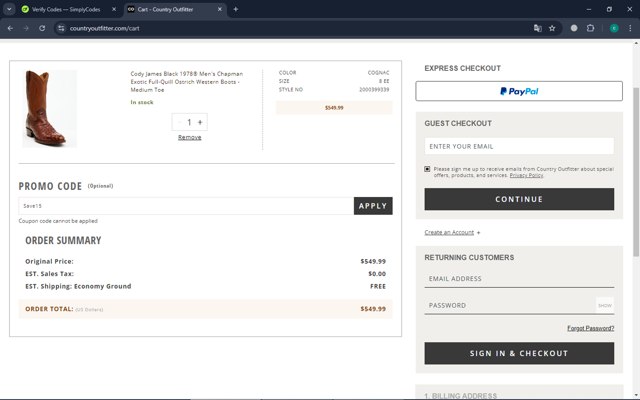640x400 pixels.
Task: Click the style number 2000399339
Action: pyautogui.click(x=374, y=89)
